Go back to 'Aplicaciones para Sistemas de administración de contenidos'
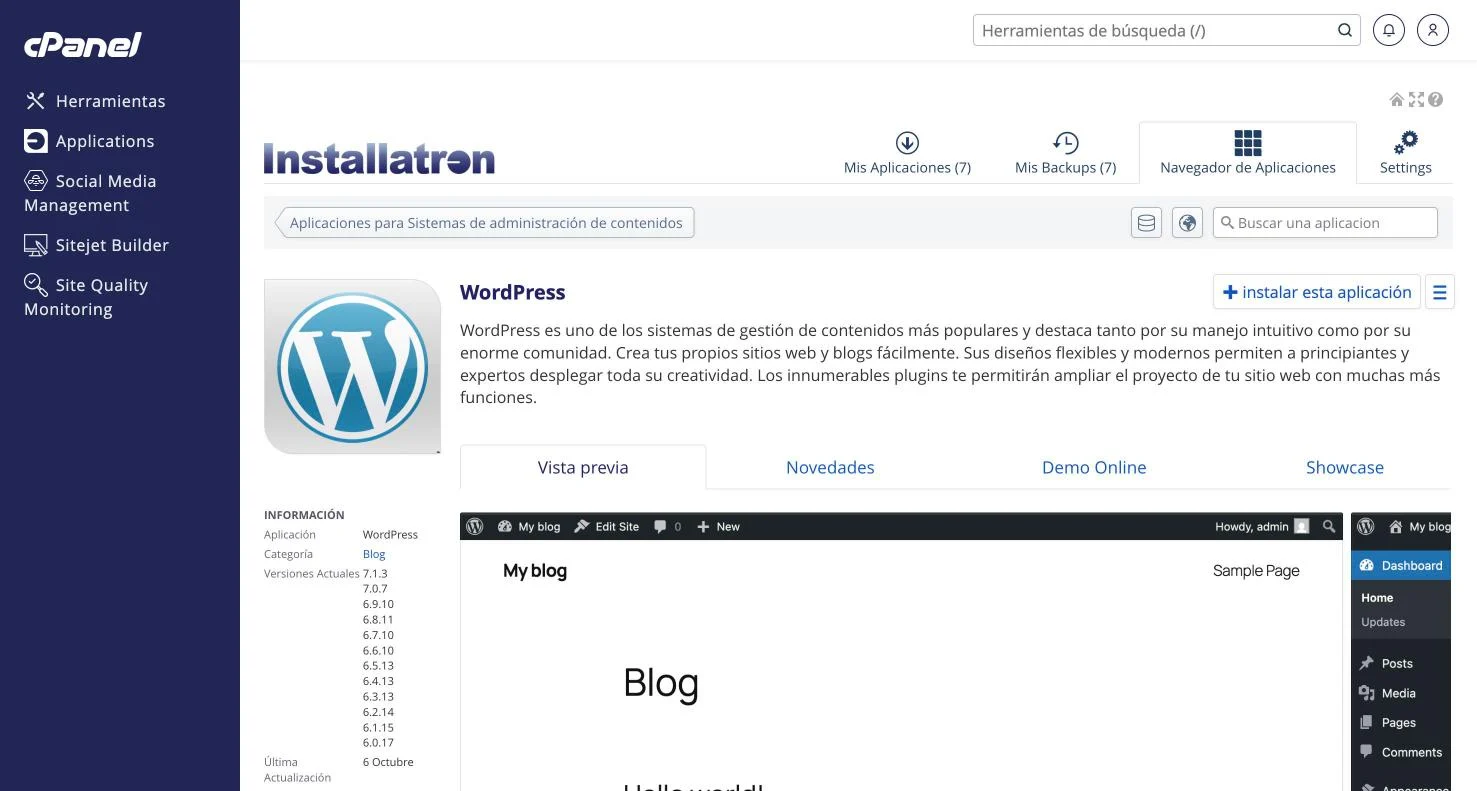 pos(485,223)
